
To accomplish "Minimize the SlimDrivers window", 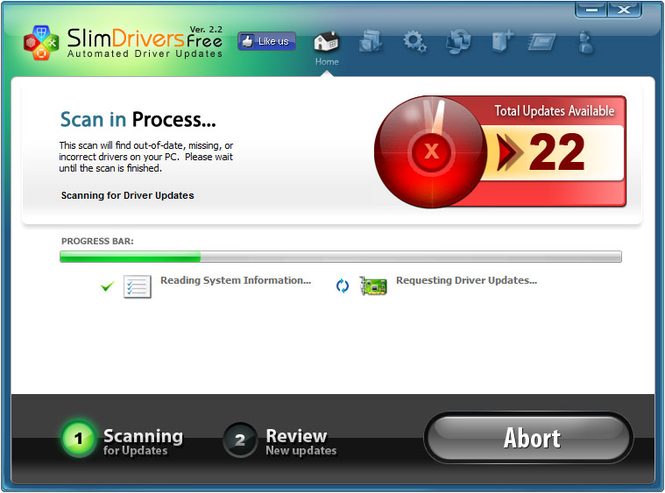I will (592, 9).
